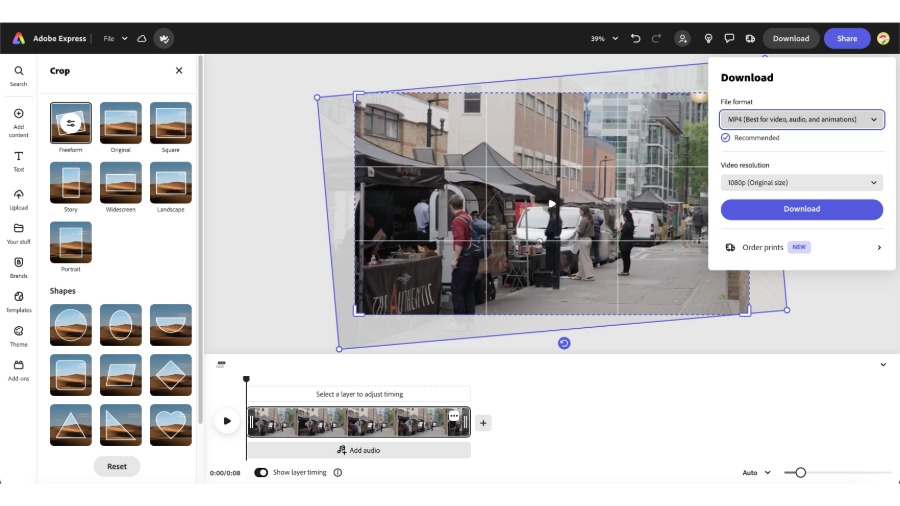
Task: Choose the triangle crop shape
Action: point(71,425)
